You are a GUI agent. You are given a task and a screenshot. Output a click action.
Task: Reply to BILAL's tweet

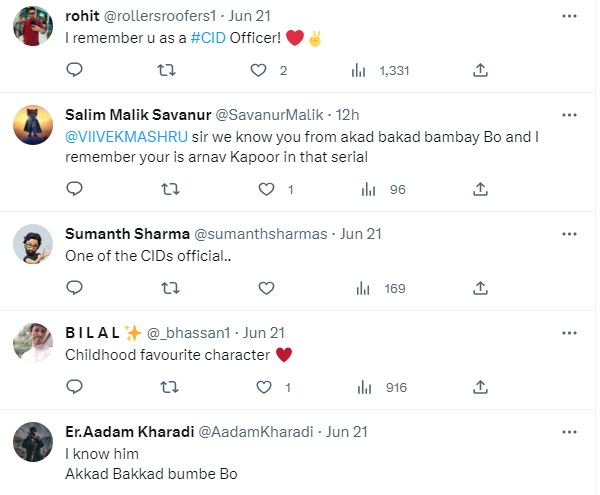pos(73,387)
